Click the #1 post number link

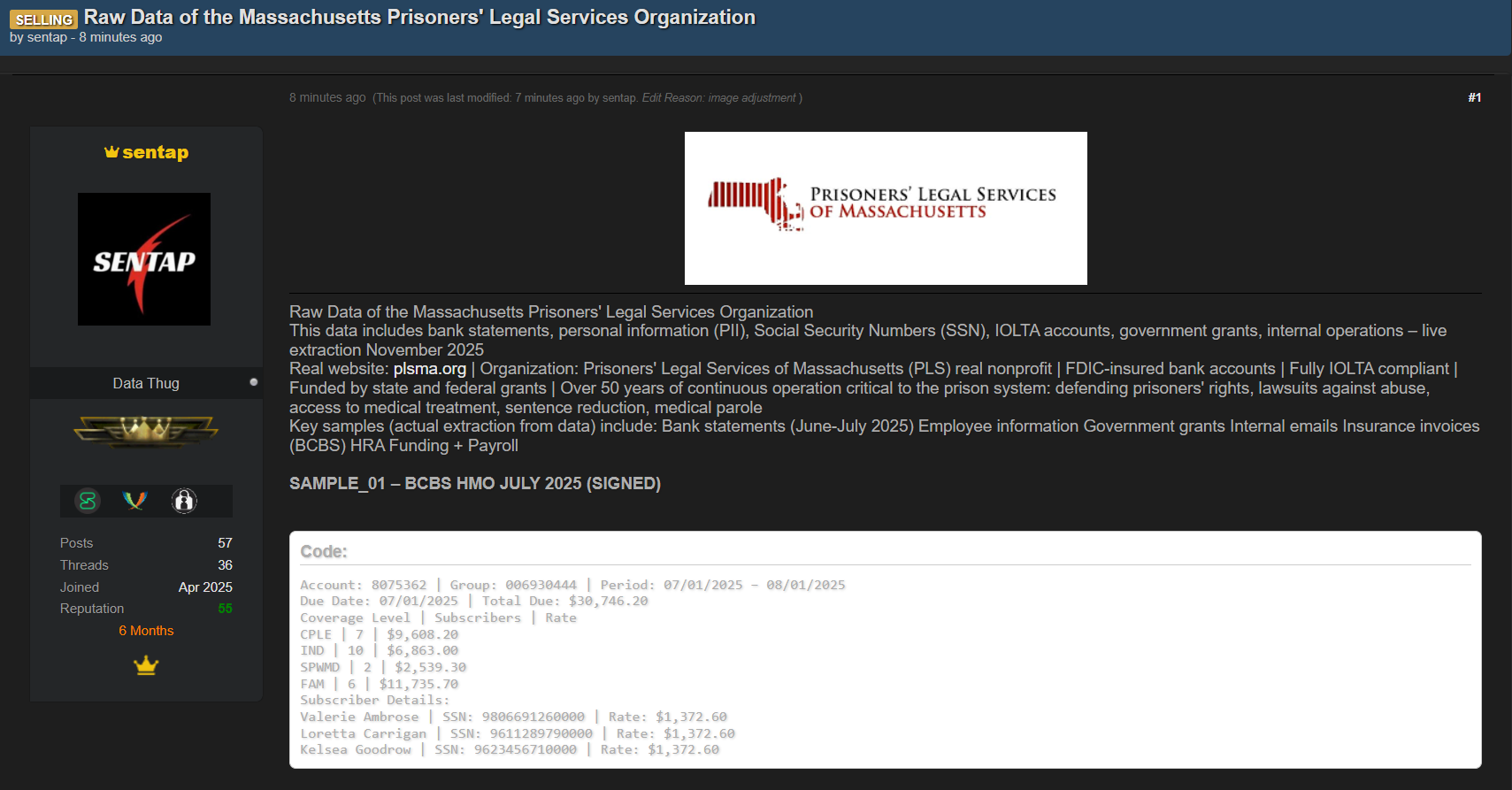point(1474,97)
